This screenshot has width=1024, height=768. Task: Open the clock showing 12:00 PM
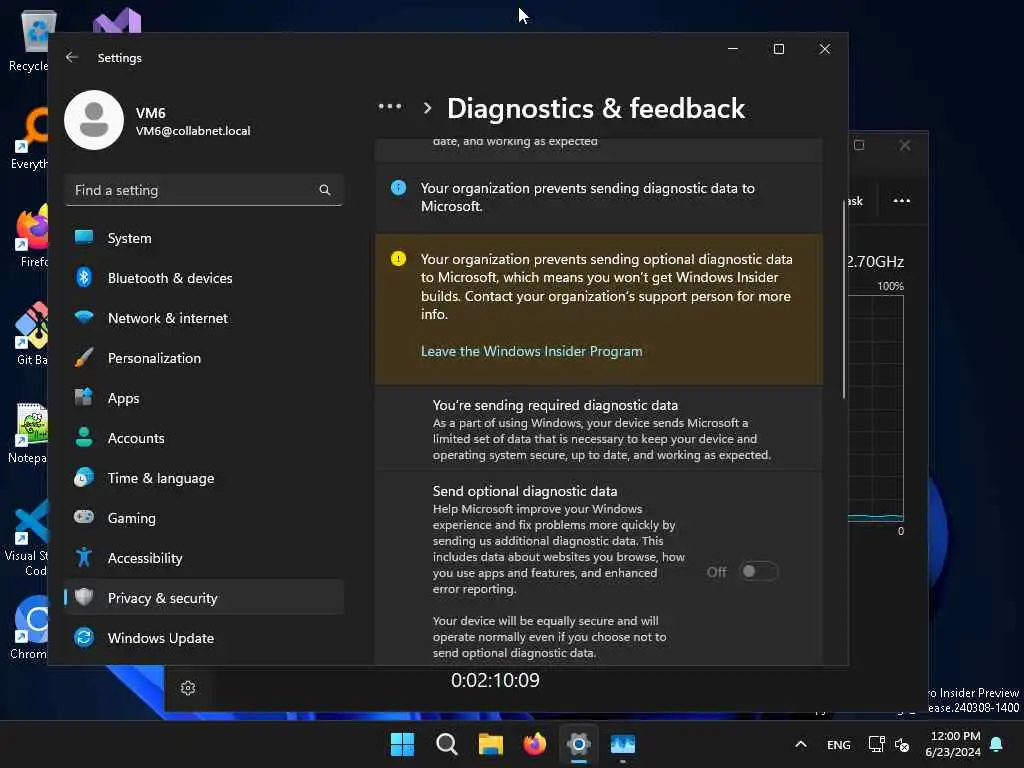click(x=953, y=744)
